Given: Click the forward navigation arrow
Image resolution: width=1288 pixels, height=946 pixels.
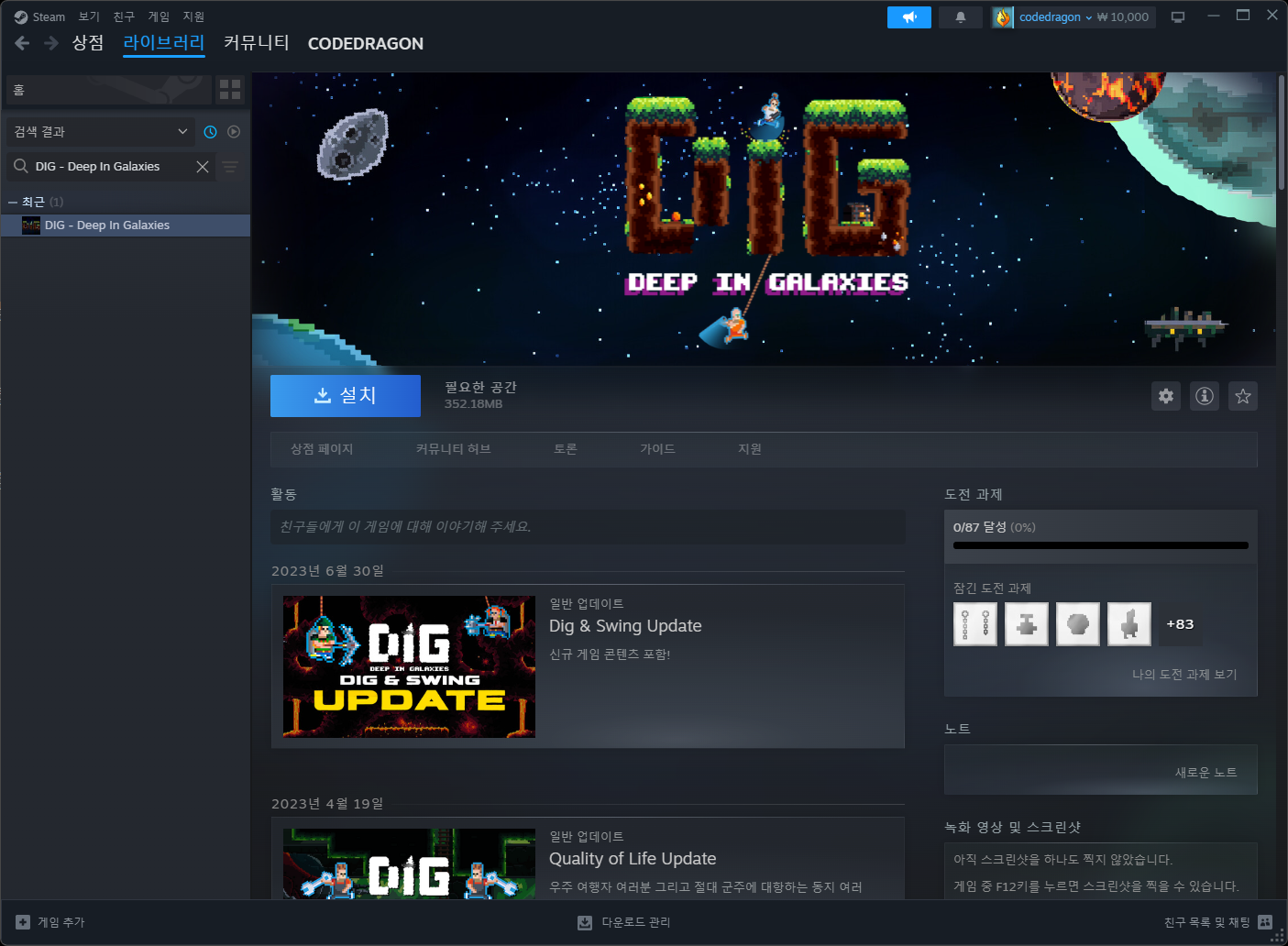Looking at the screenshot, I should tap(51, 43).
